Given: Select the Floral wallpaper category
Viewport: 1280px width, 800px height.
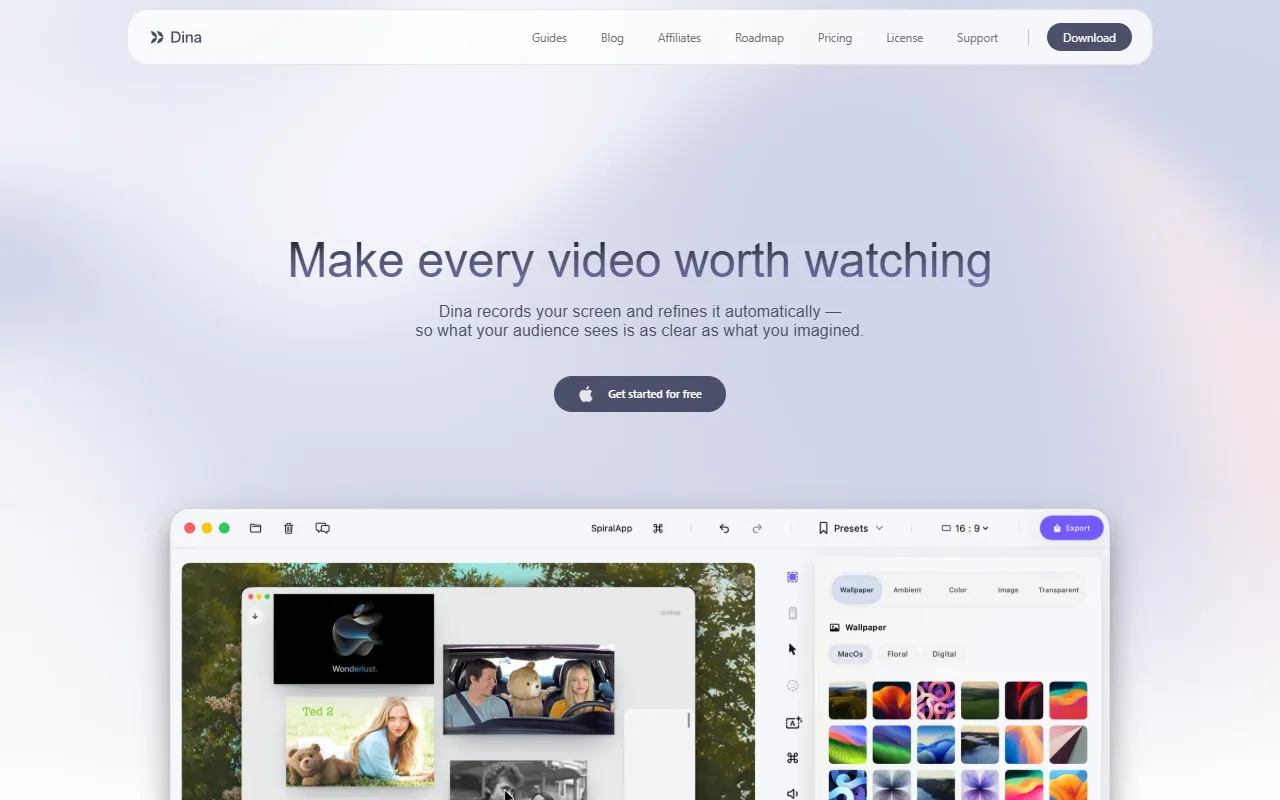Looking at the screenshot, I should 897,654.
